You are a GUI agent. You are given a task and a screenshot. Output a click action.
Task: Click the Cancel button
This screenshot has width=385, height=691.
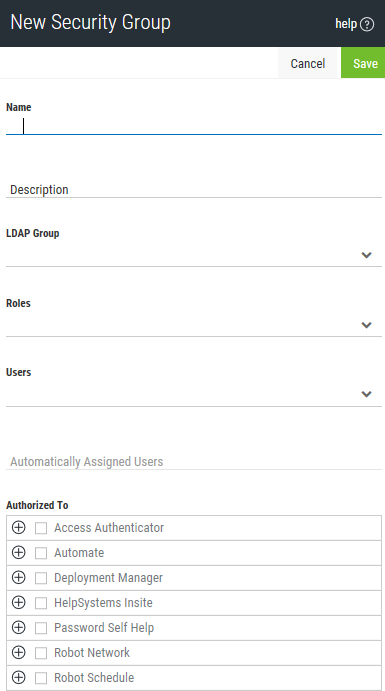[x=307, y=63]
